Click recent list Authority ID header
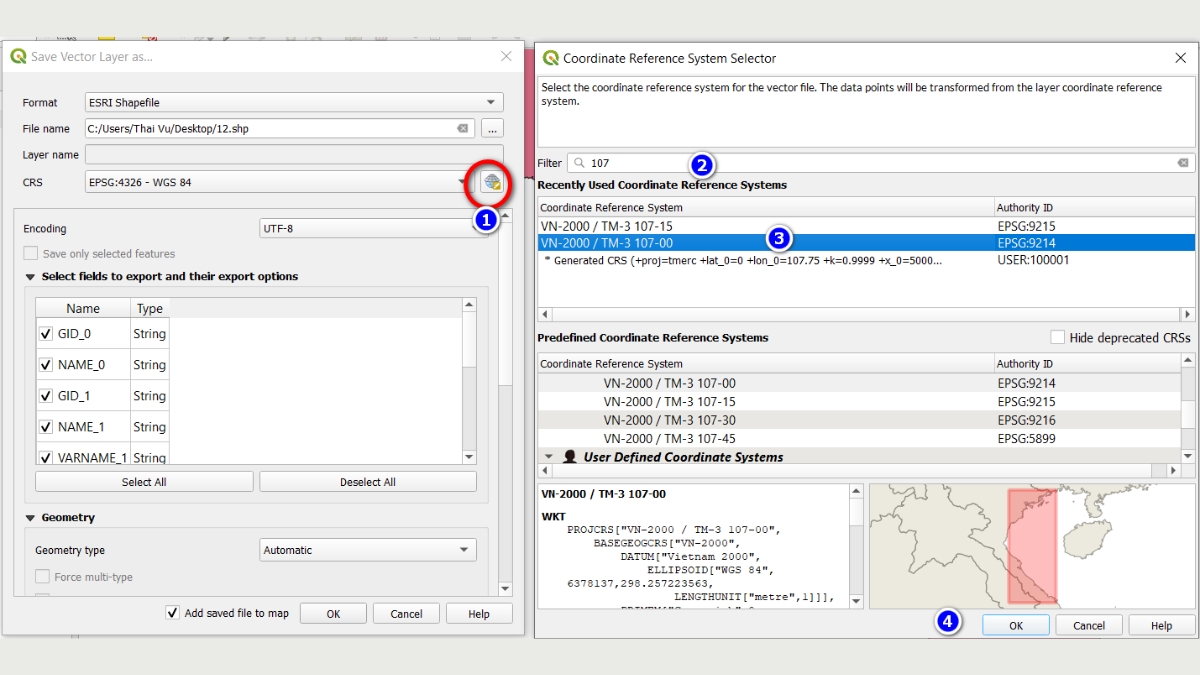The width and height of the screenshot is (1200, 675). point(1094,207)
